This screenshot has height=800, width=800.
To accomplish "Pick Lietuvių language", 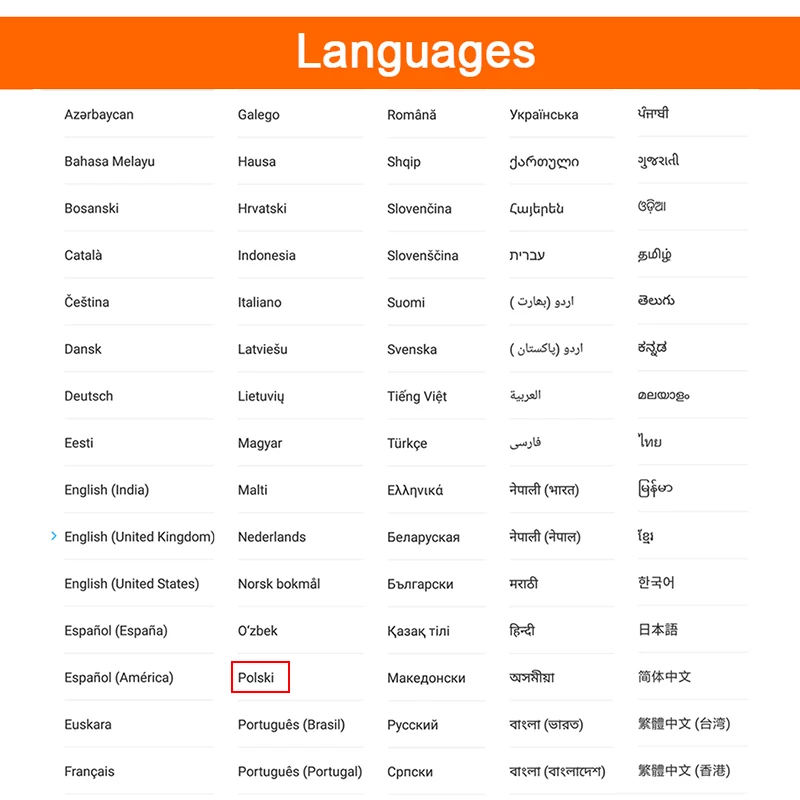I will coord(261,396).
